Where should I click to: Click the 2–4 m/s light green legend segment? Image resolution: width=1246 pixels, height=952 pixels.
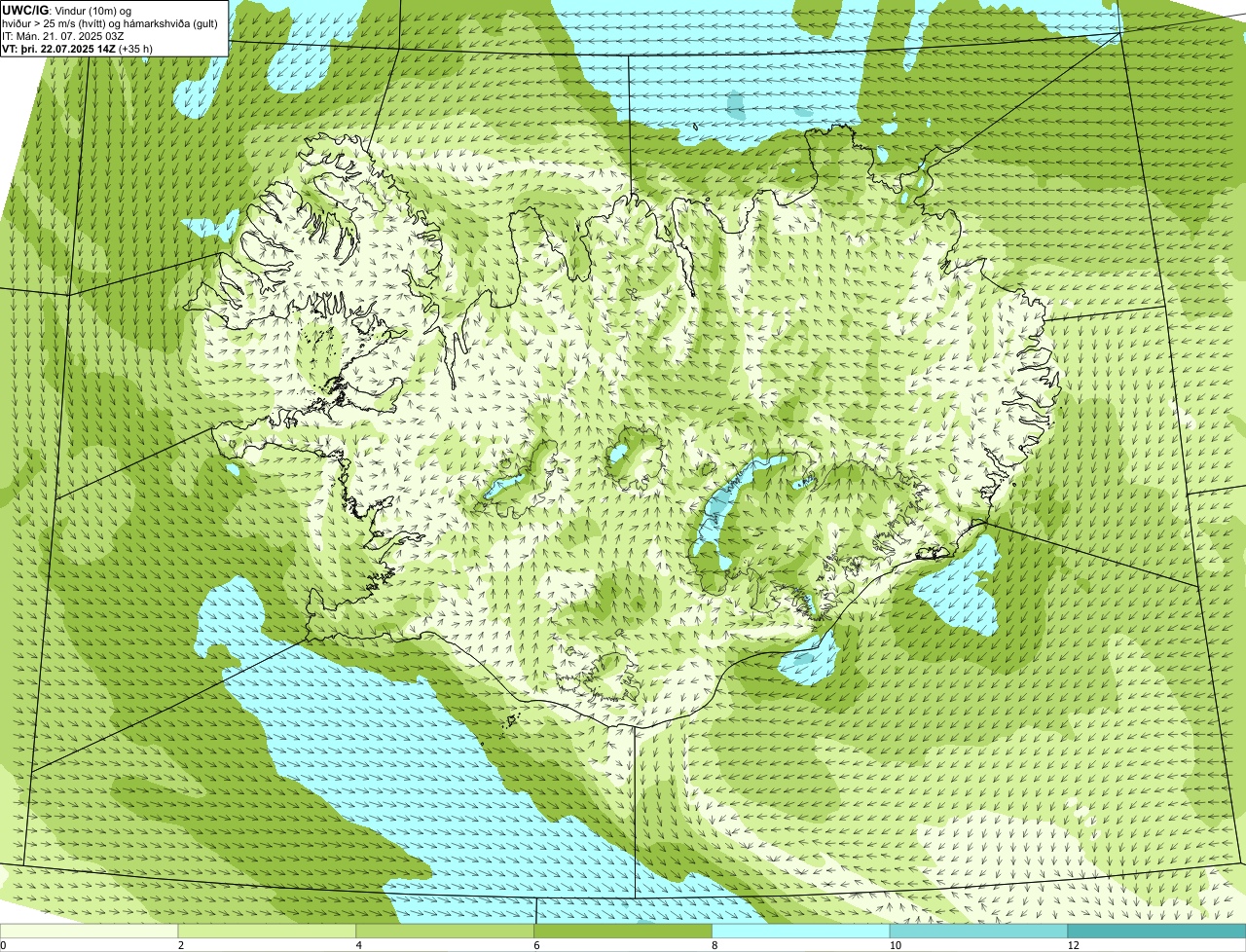268,931
